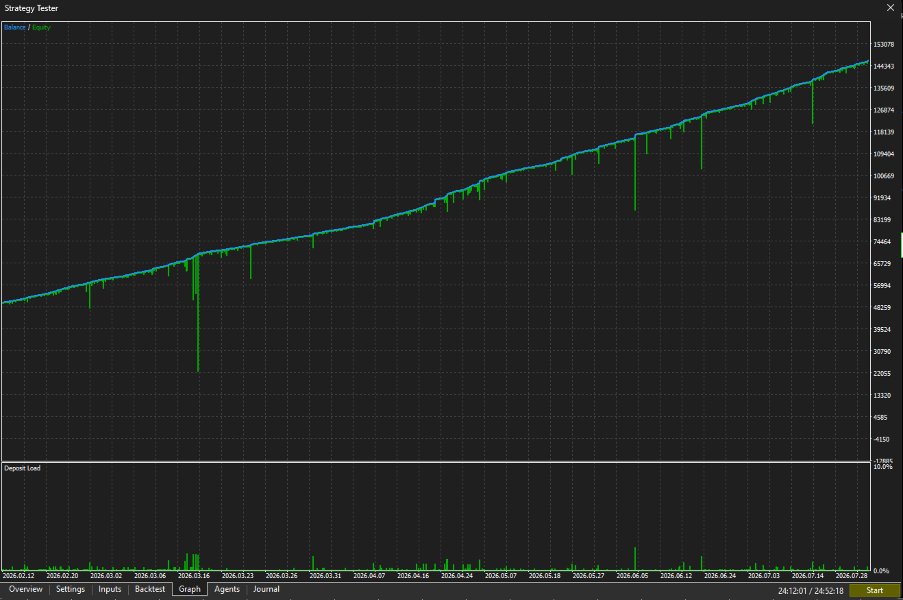Click the Strategy Tester title text

click(31, 8)
